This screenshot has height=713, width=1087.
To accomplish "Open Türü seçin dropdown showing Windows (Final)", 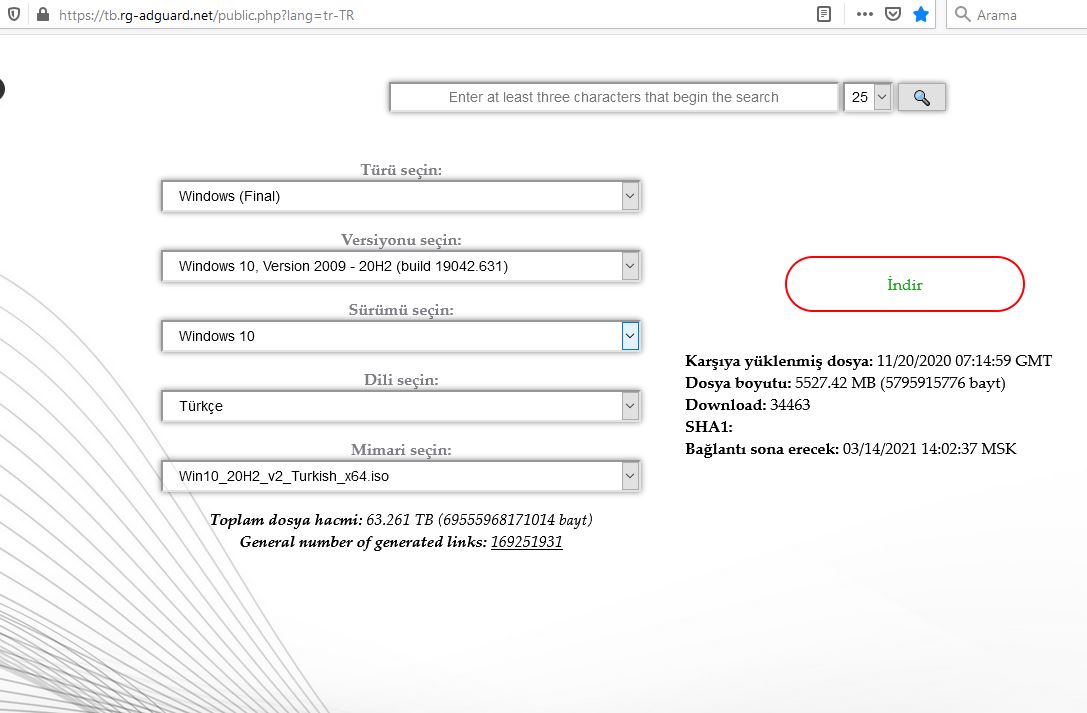I will (x=401, y=196).
